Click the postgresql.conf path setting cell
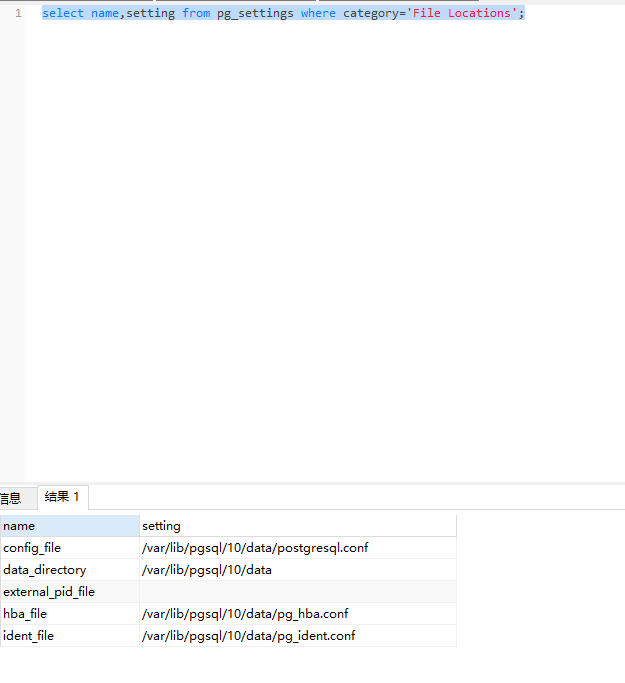Image resolution: width=625 pixels, height=683 pixels. coord(298,548)
